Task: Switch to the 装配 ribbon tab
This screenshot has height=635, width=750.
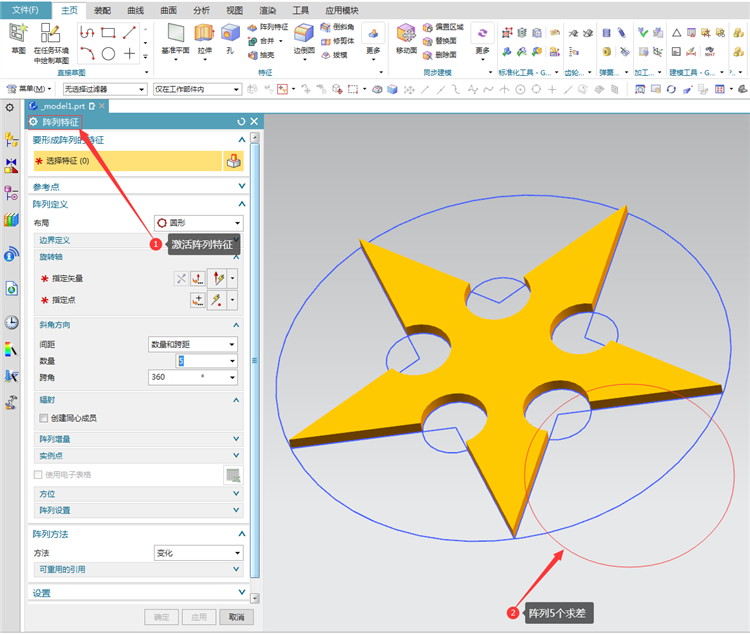Action: coord(102,11)
